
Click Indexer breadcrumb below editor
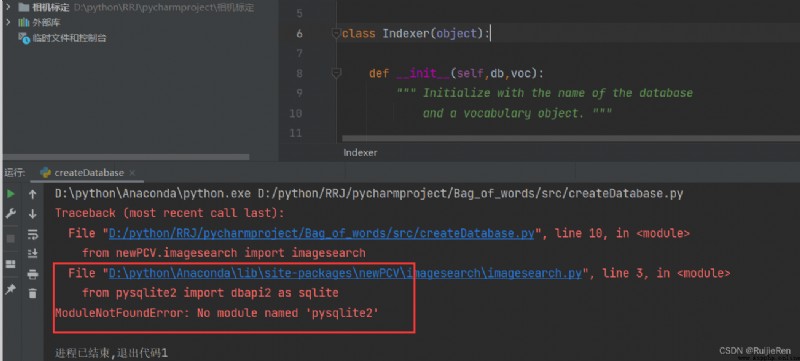[x=360, y=152]
